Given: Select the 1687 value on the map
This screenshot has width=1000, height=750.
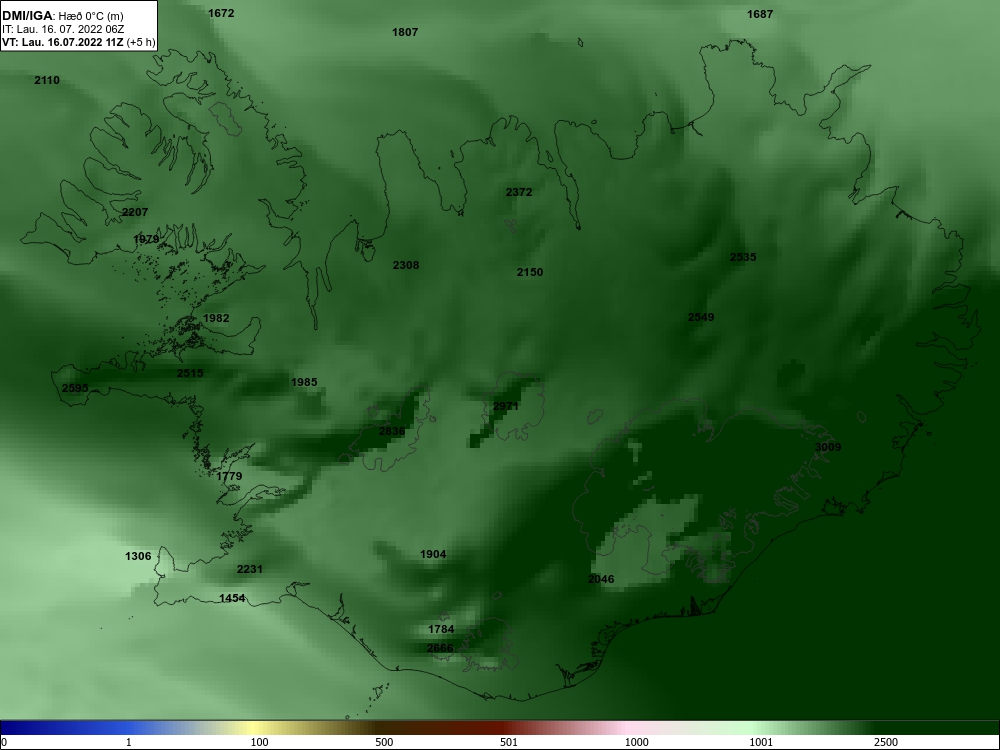Looking at the screenshot, I should pyautogui.click(x=760, y=14).
